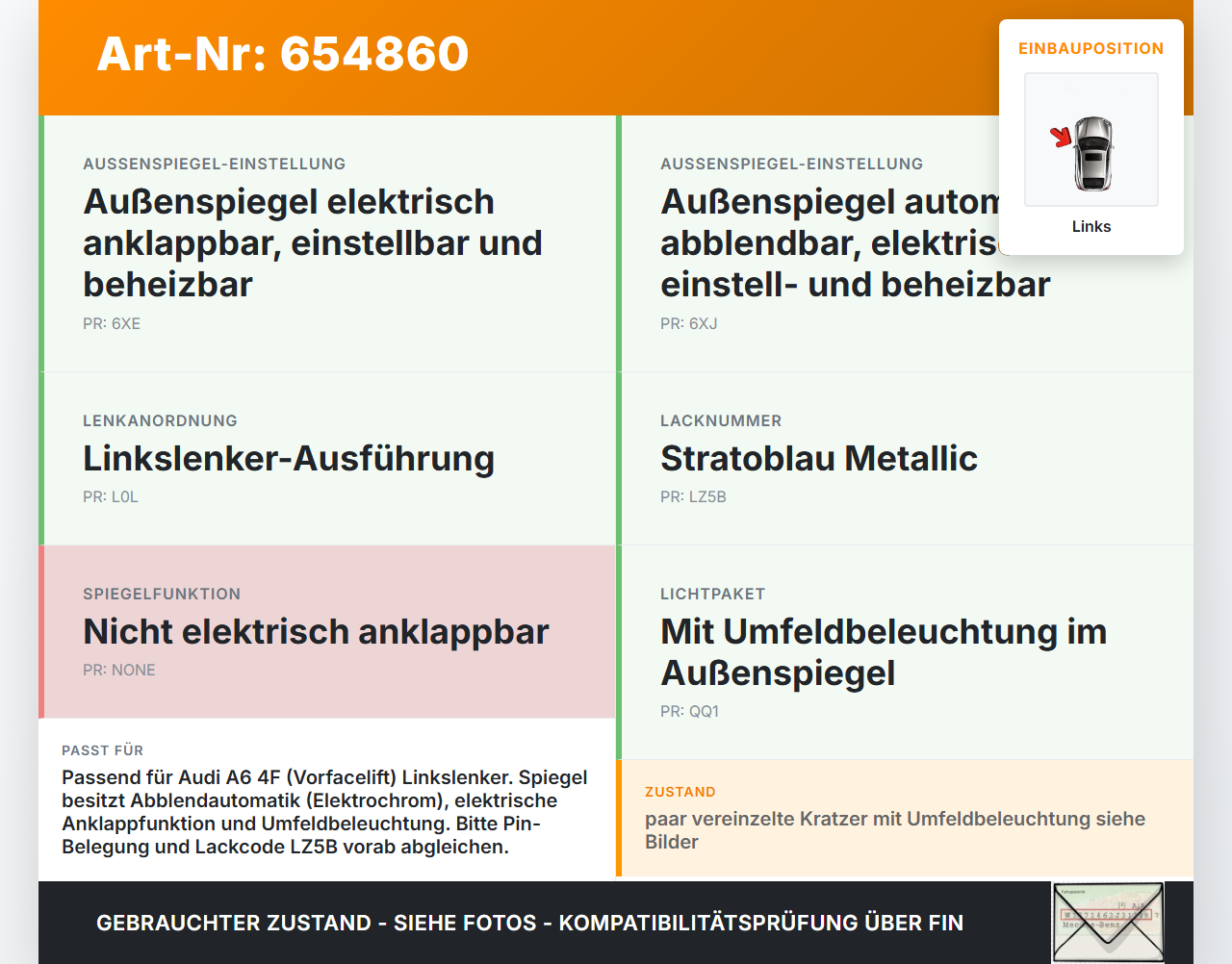Click the PR: L0L code
This screenshot has width=1232, height=964.
click(111, 496)
